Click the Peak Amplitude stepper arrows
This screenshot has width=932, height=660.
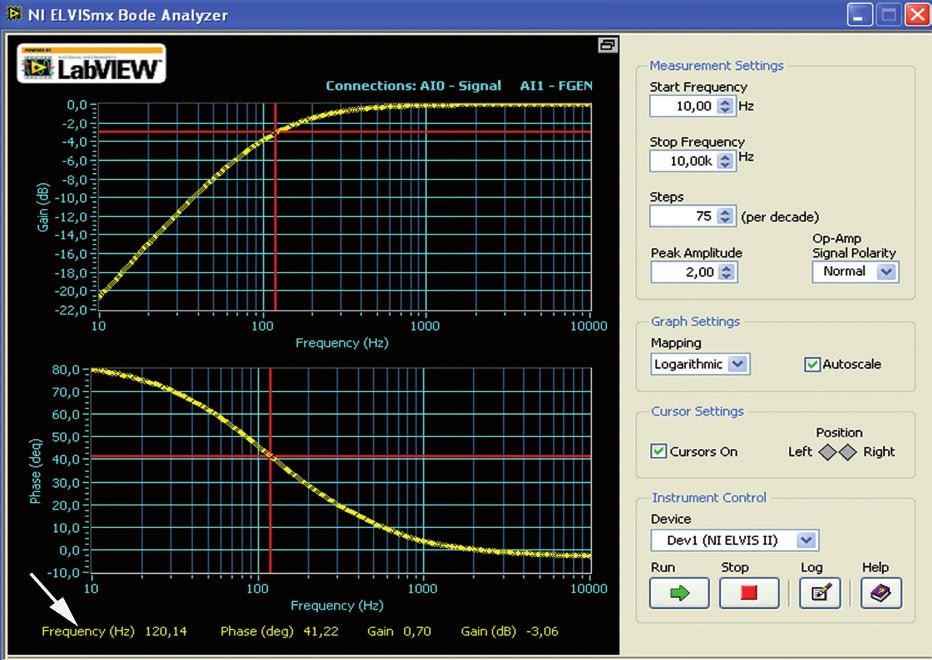[x=726, y=272]
